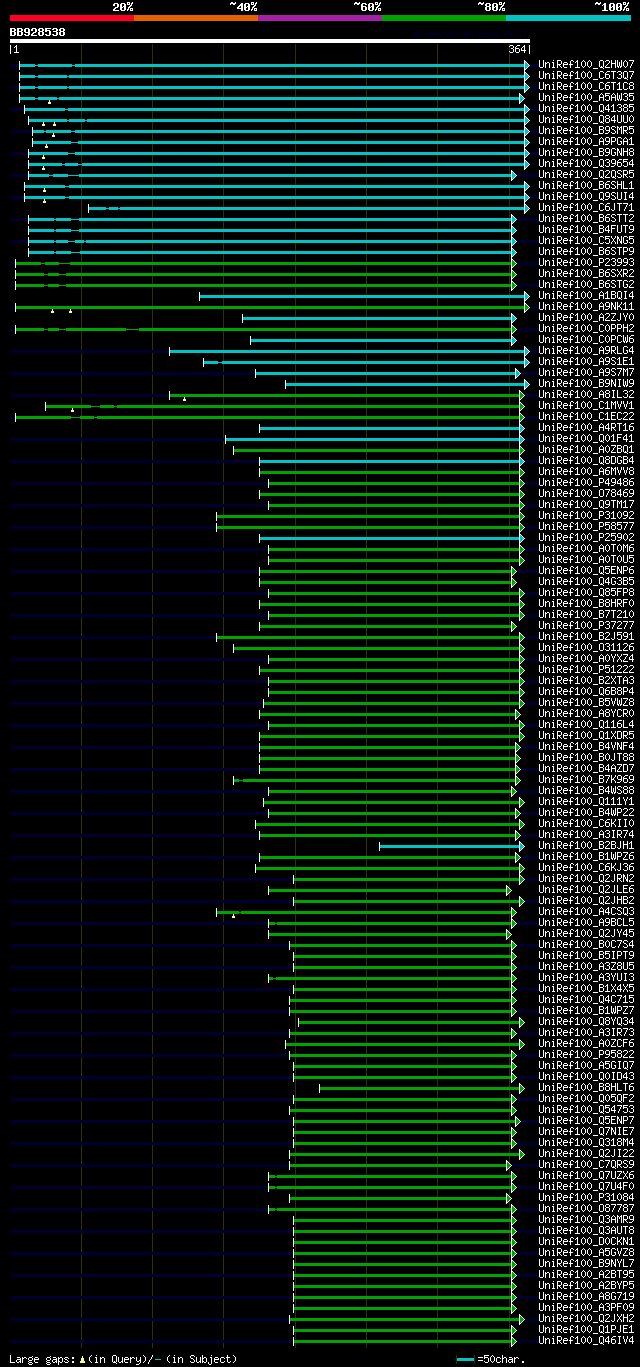Open hit UniRef100_Q8YQ34
The width and height of the screenshot is (640, 1367).
[586, 1021]
